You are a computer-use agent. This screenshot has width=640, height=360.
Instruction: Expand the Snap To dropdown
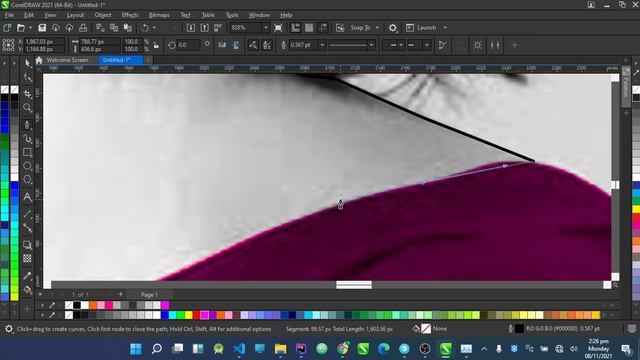coord(377,28)
